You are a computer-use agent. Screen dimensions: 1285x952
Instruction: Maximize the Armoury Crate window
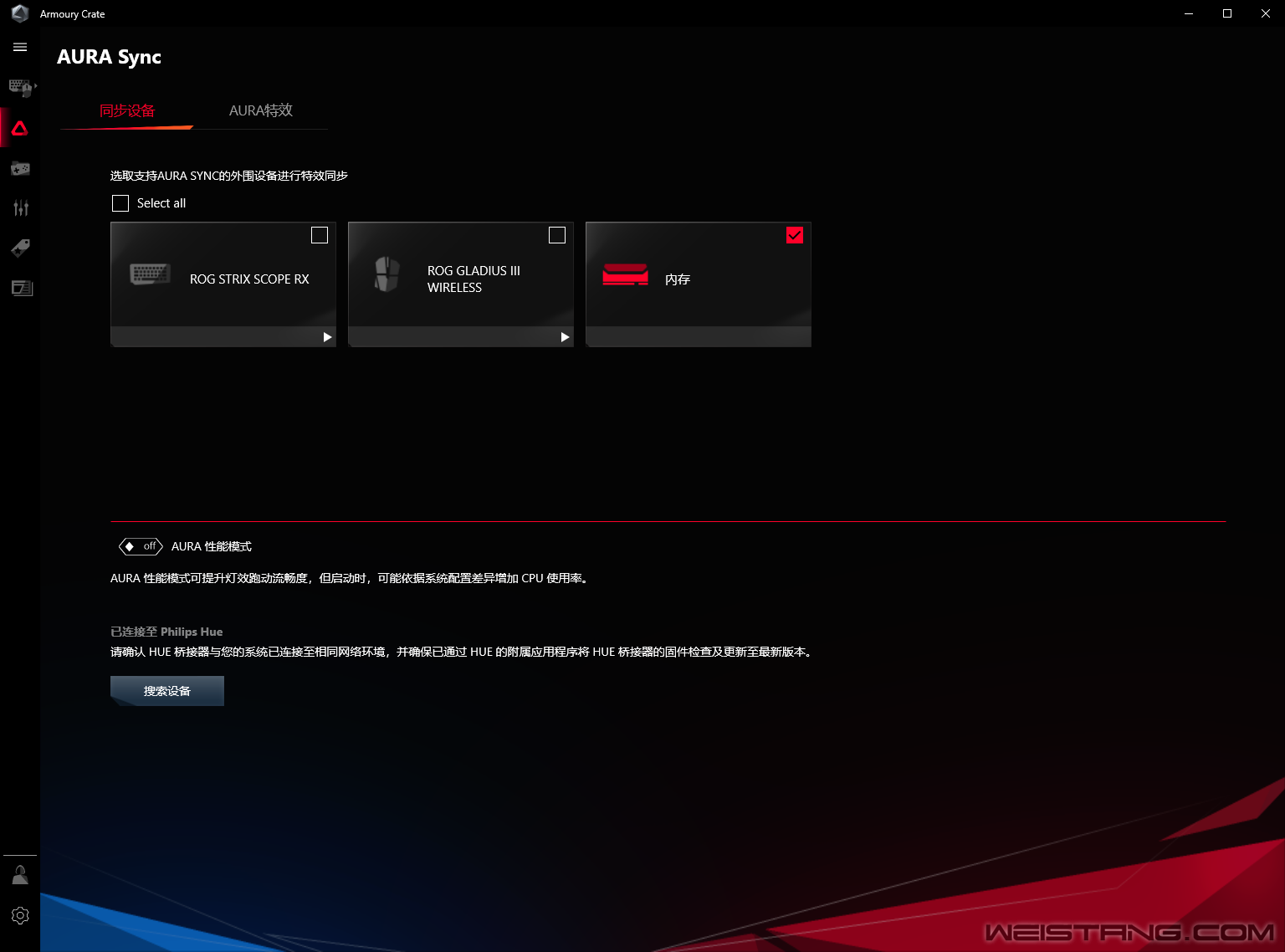point(1227,13)
